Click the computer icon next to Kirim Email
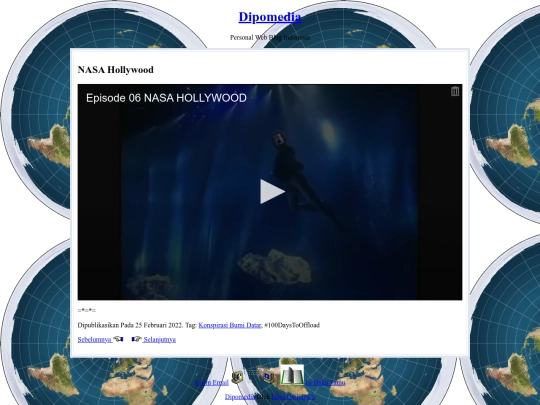540x405 pixels. pos(237,377)
